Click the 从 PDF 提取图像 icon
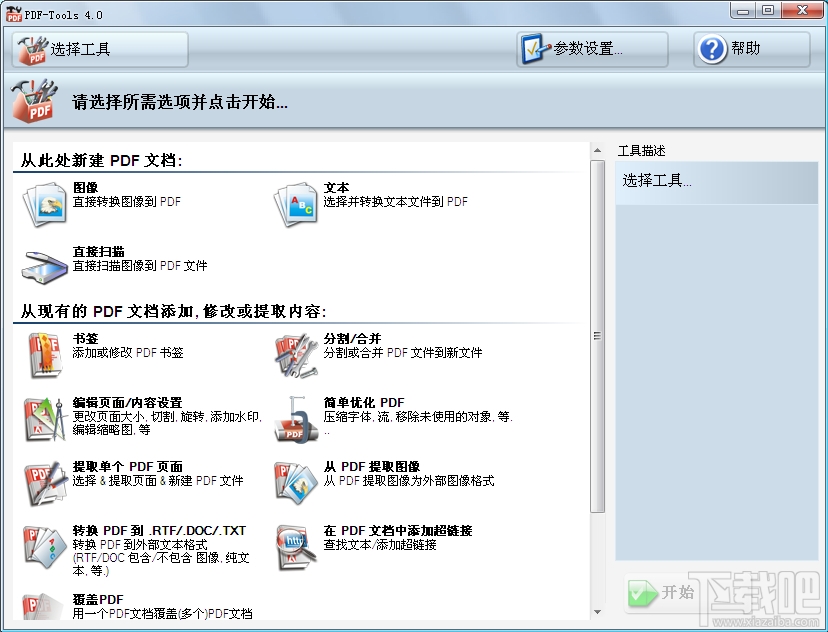 (x=296, y=483)
